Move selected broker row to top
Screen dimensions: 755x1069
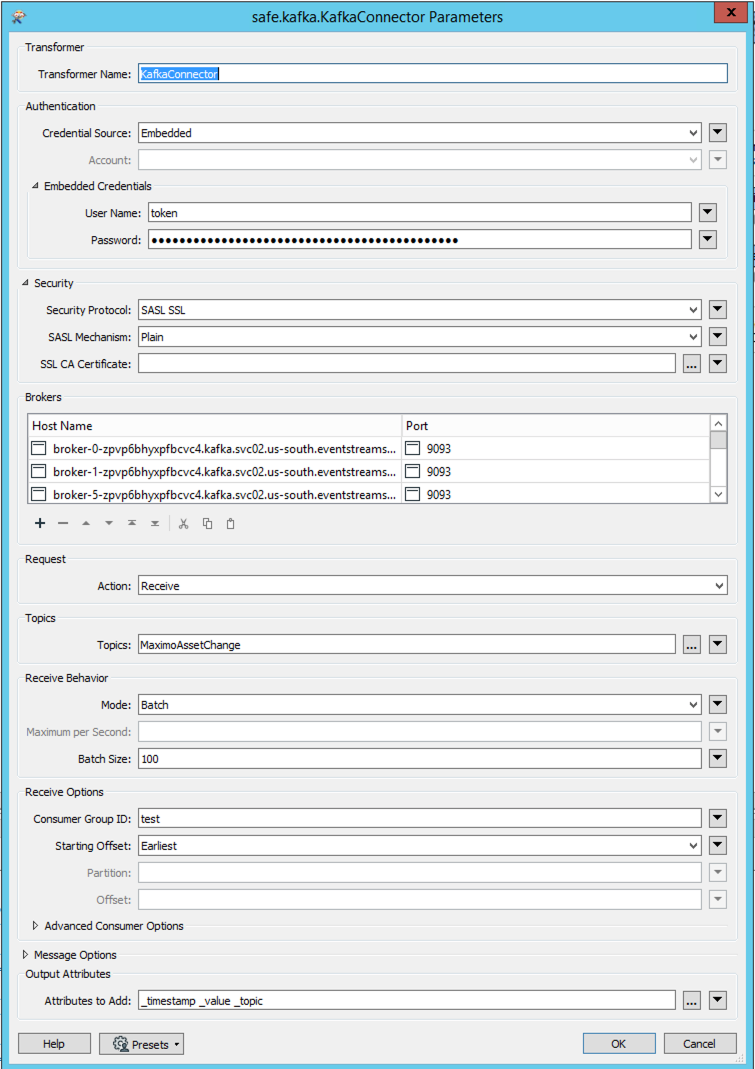coord(132,523)
